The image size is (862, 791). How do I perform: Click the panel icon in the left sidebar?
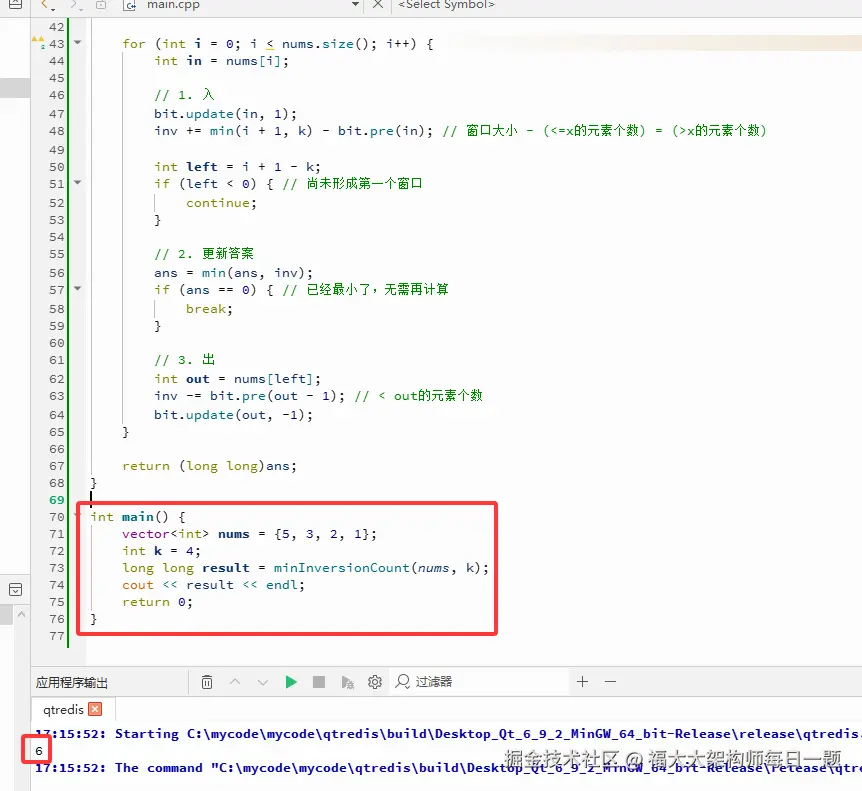[x=15, y=590]
